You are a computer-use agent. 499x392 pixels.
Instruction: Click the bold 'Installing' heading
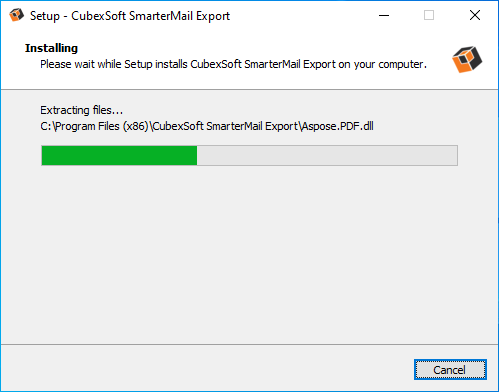pyautogui.click(x=51, y=48)
